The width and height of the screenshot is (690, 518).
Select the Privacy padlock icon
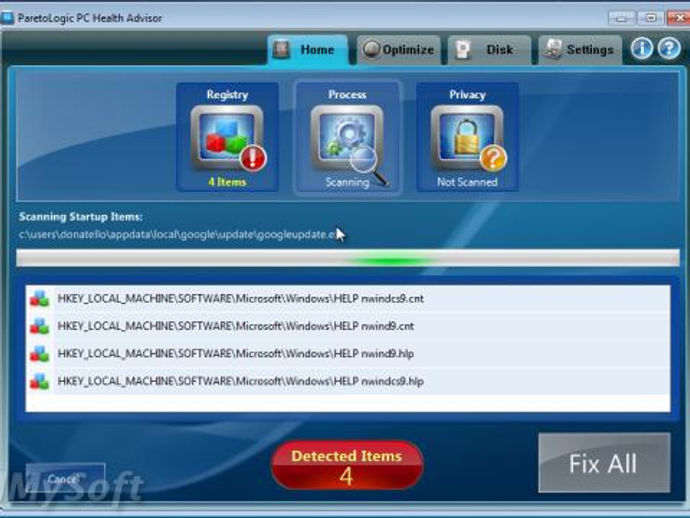click(x=467, y=138)
